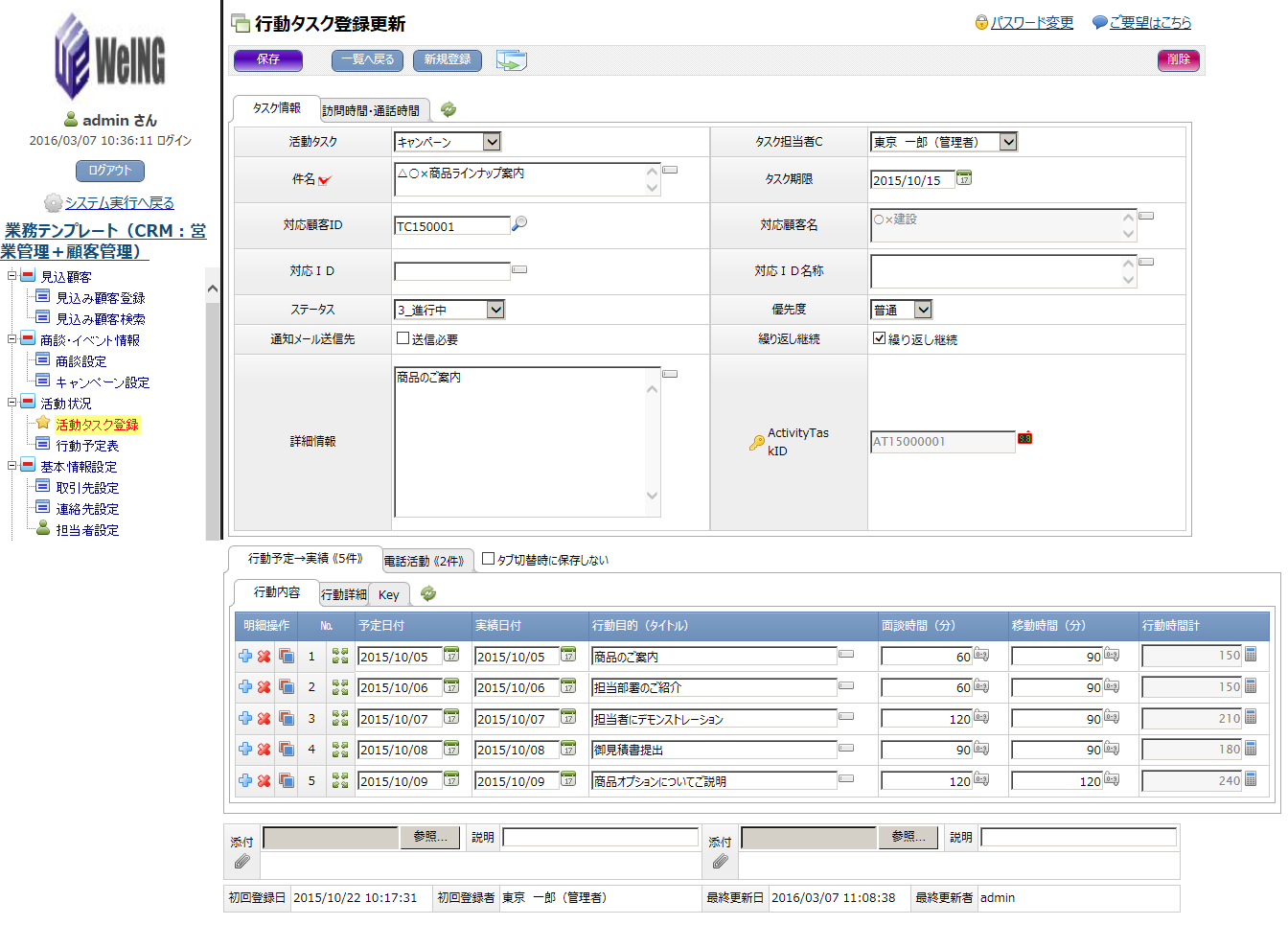Switch to the 電話活動《2件》 tab
1288x925 pixels.
click(424, 561)
